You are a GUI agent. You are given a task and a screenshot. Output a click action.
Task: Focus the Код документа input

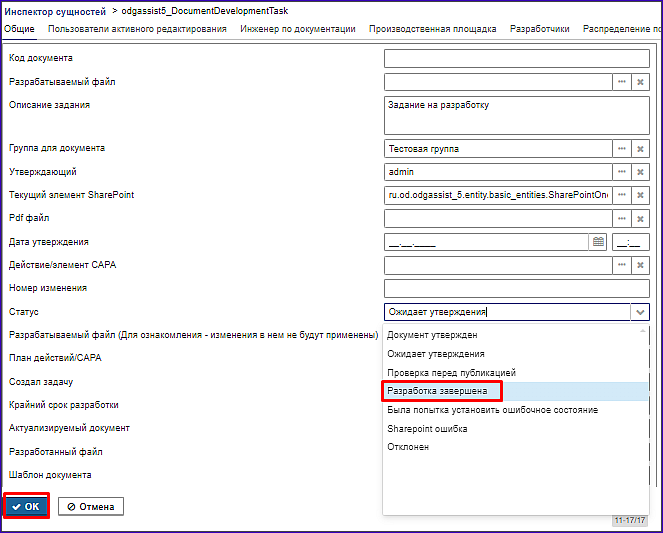click(x=517, y=58)
